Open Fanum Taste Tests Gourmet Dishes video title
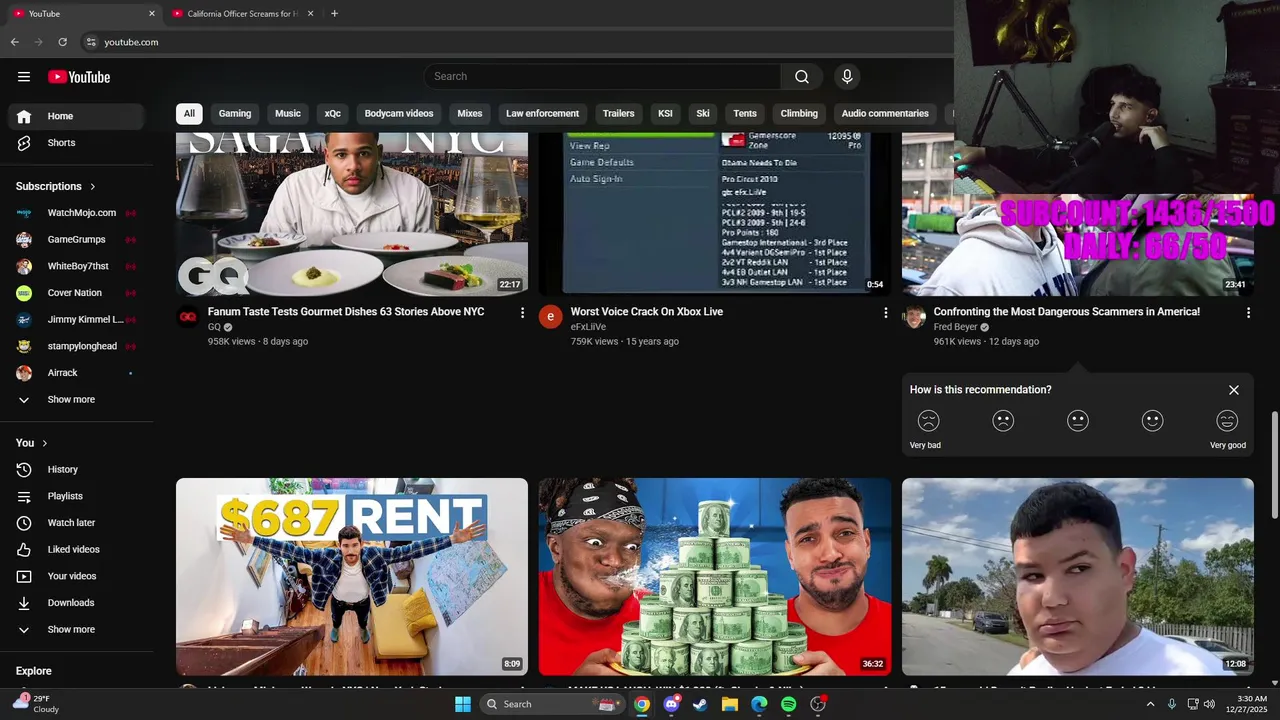1280x720 pixels. click(x=346, y=312)
